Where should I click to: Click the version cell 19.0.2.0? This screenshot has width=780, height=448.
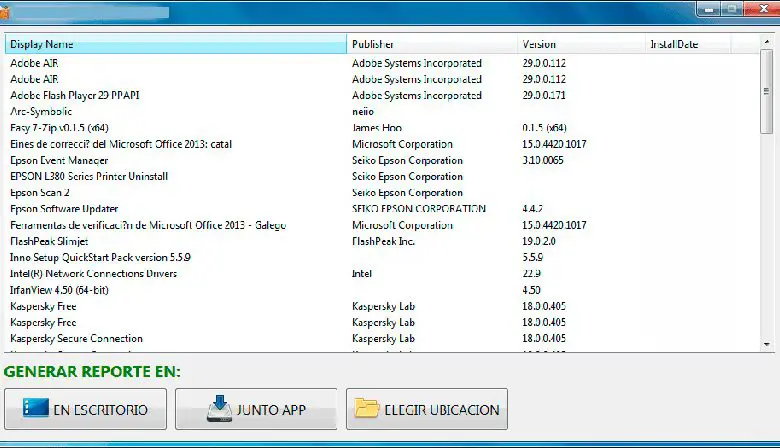pos(539,241)
